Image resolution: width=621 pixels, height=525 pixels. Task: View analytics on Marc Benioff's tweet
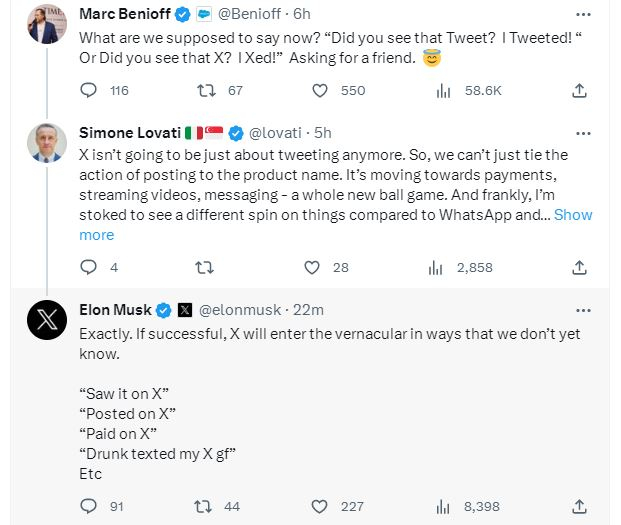[x=441, y=91]
